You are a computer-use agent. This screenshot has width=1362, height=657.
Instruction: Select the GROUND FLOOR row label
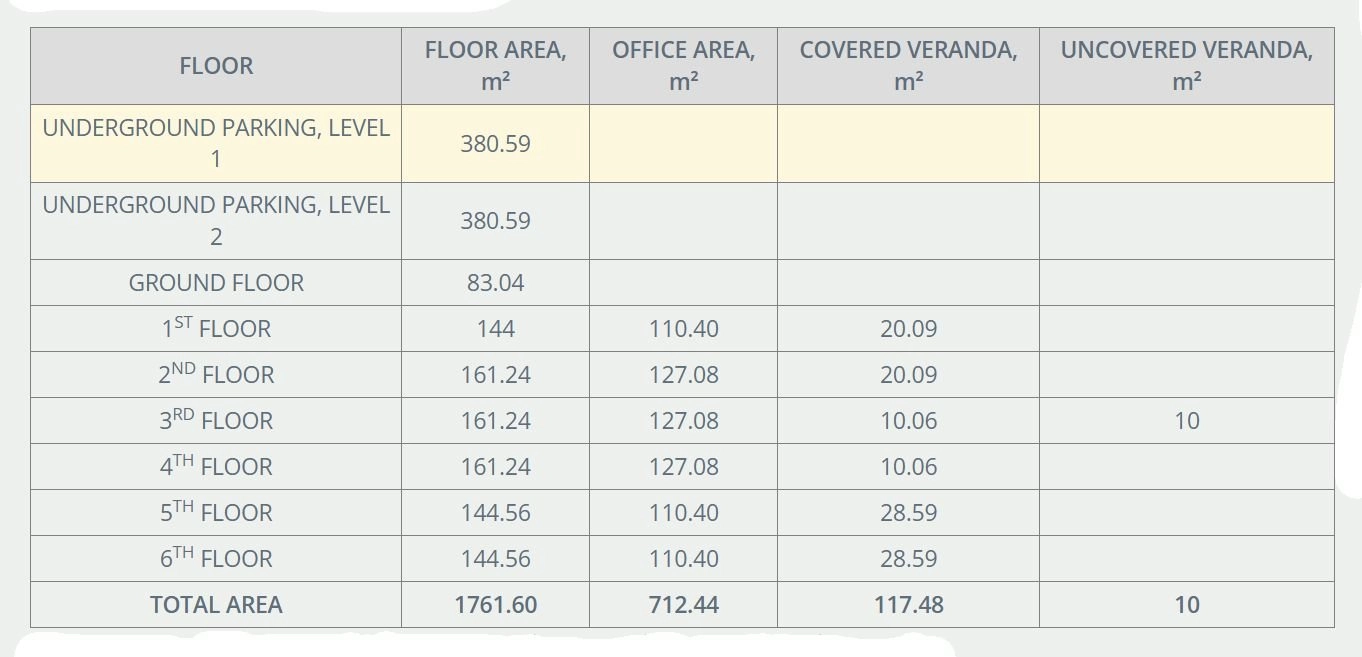coord(216,283)
